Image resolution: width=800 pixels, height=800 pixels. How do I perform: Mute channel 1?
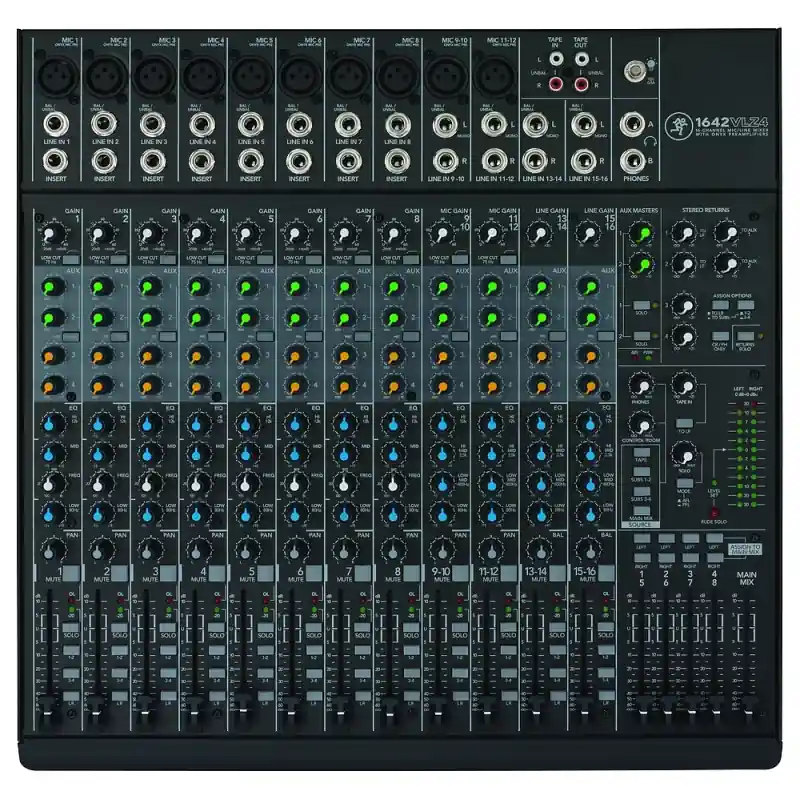(71, 573)
